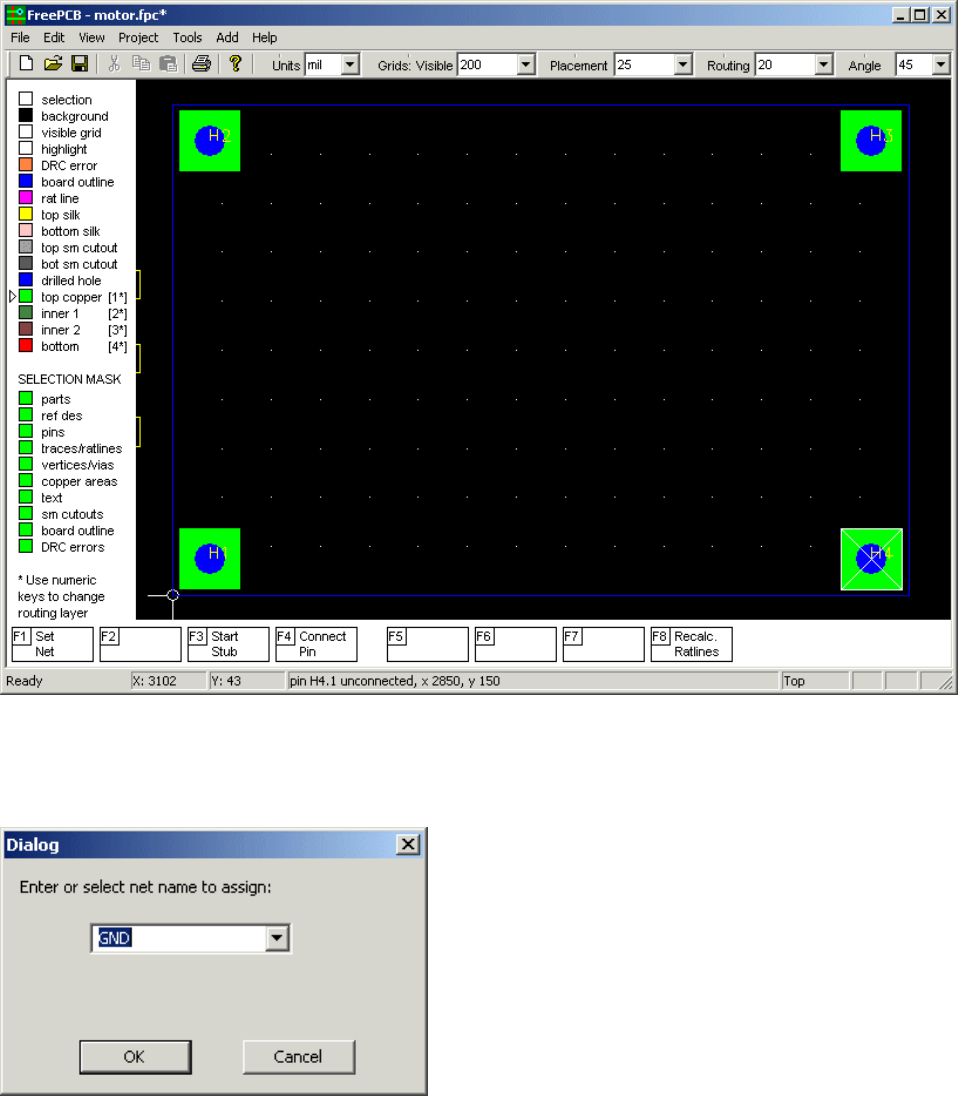Open the net name dropdown list
This screenshot has width=958, height=1096.
tap(277, 938)
